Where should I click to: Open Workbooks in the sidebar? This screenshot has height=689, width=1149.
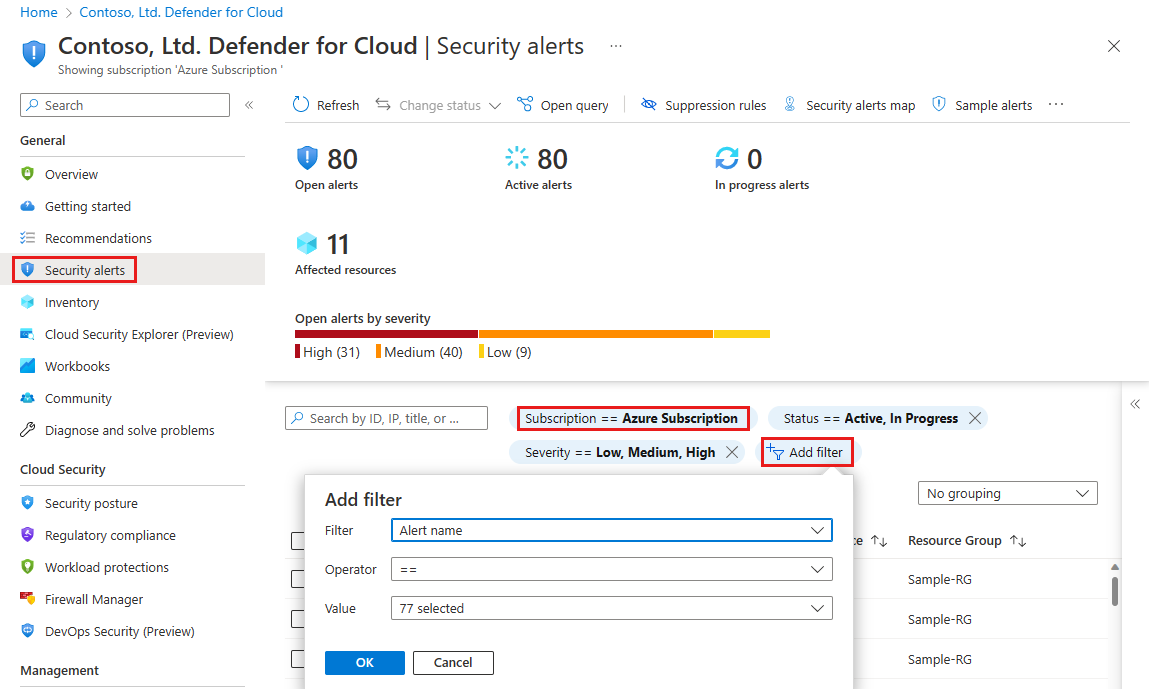pos(77,366)
